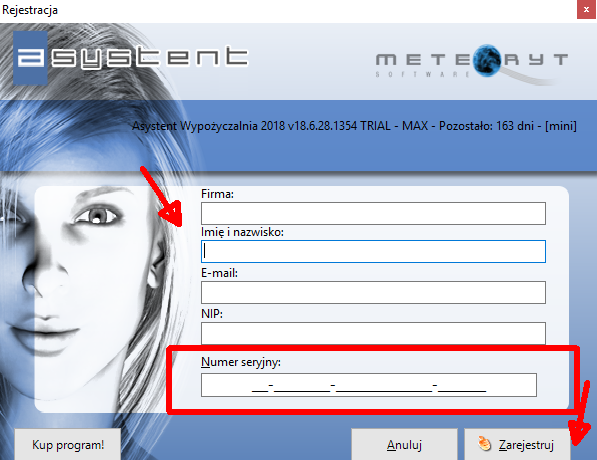Click the hand icon on the Zarejestruj button
Screen dimensions: 597x460
(484, 444)
